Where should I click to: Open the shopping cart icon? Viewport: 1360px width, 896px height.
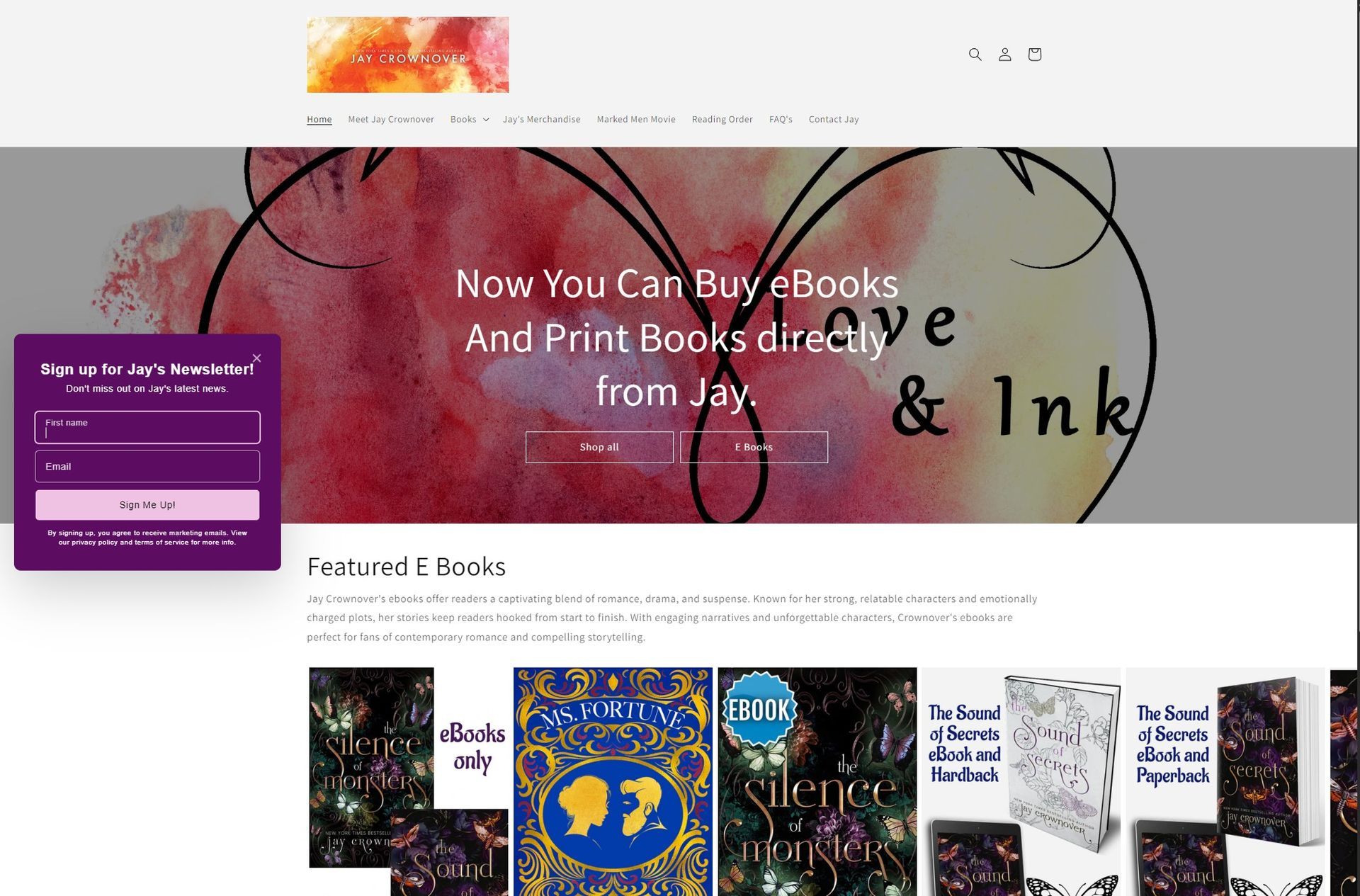pyautogui.click(x=1034, y=55)
